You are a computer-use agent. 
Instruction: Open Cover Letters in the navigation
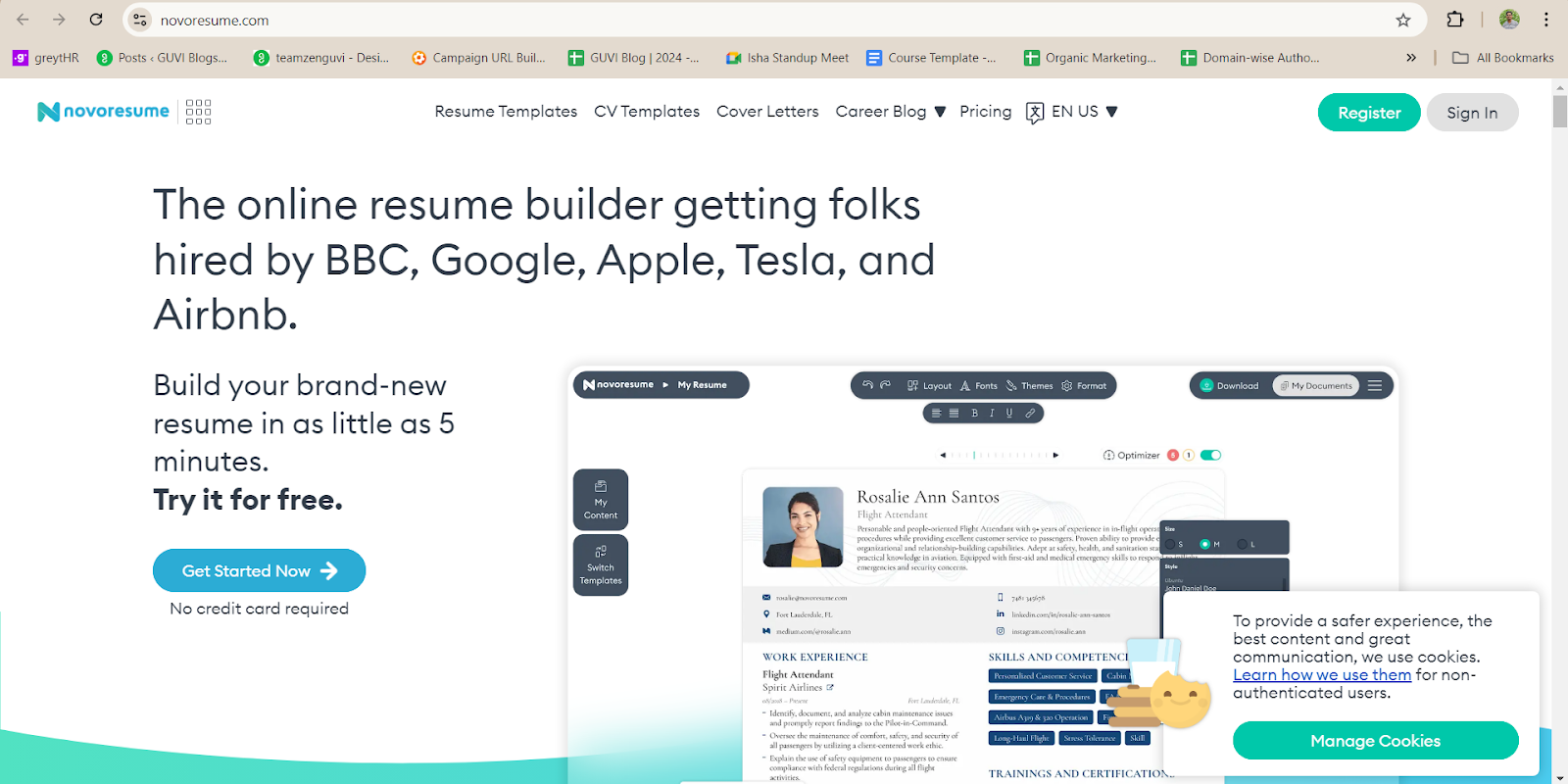[767, 112]
